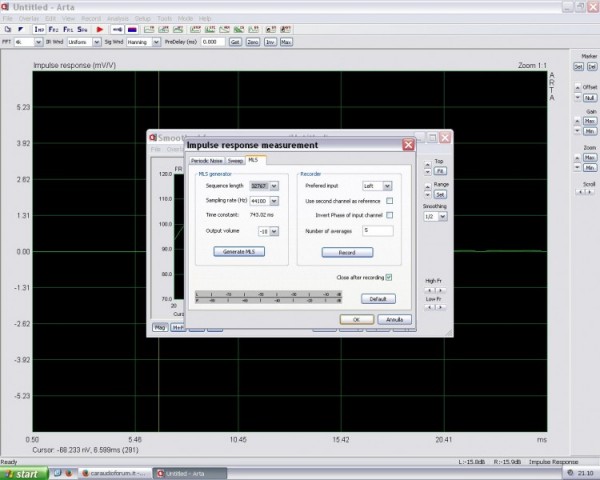Open the Record menu

coord(91,18)
